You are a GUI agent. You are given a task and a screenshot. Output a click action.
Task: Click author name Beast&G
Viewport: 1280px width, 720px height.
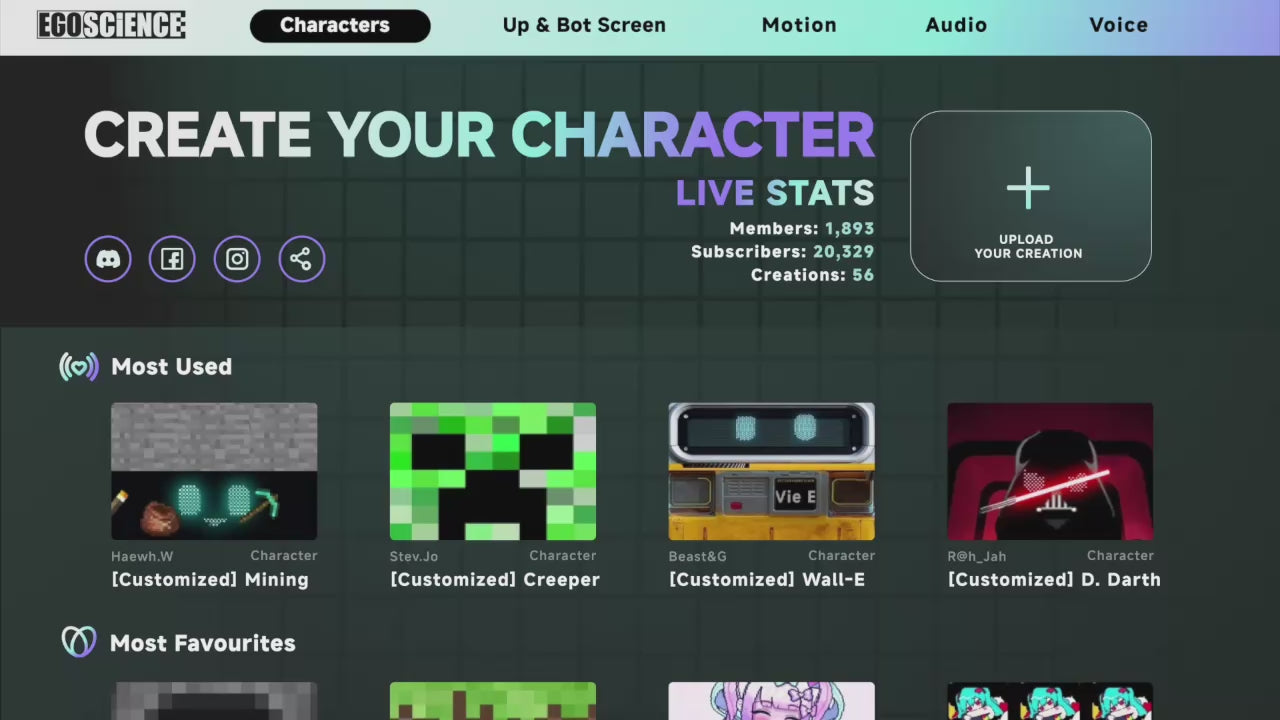(x=697, y=556)
